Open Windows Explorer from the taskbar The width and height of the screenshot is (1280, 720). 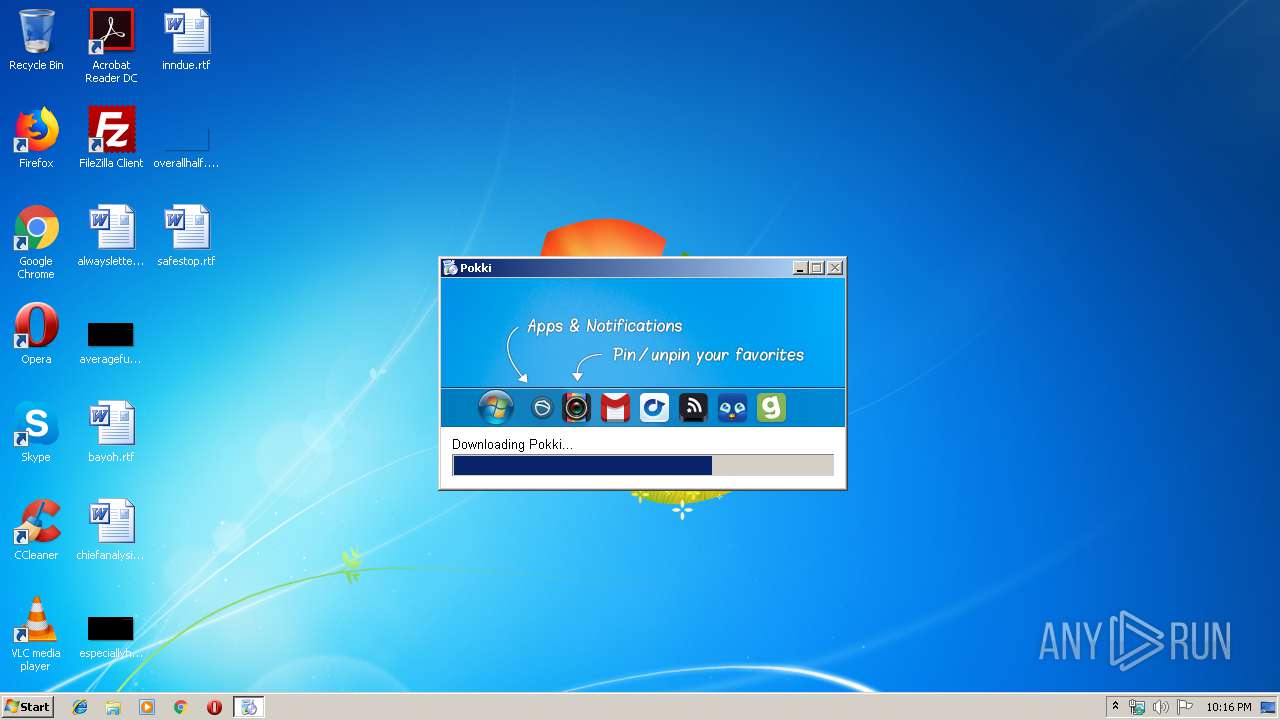pos(113,707)
